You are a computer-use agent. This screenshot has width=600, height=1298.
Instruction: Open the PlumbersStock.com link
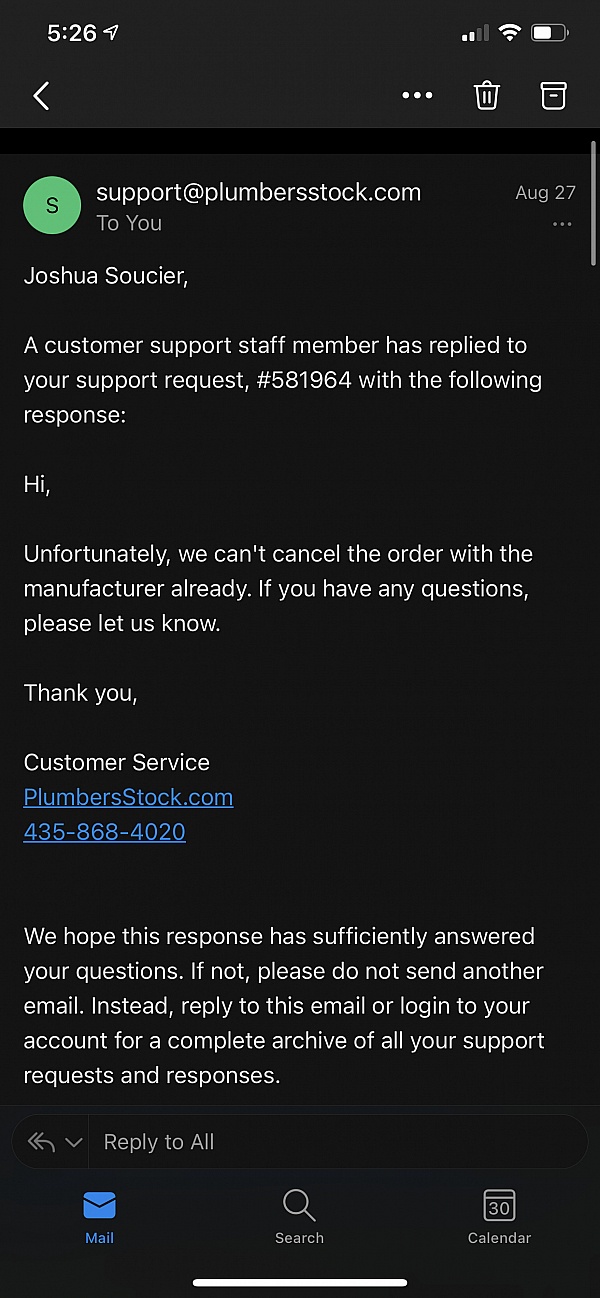coord(128,797)
